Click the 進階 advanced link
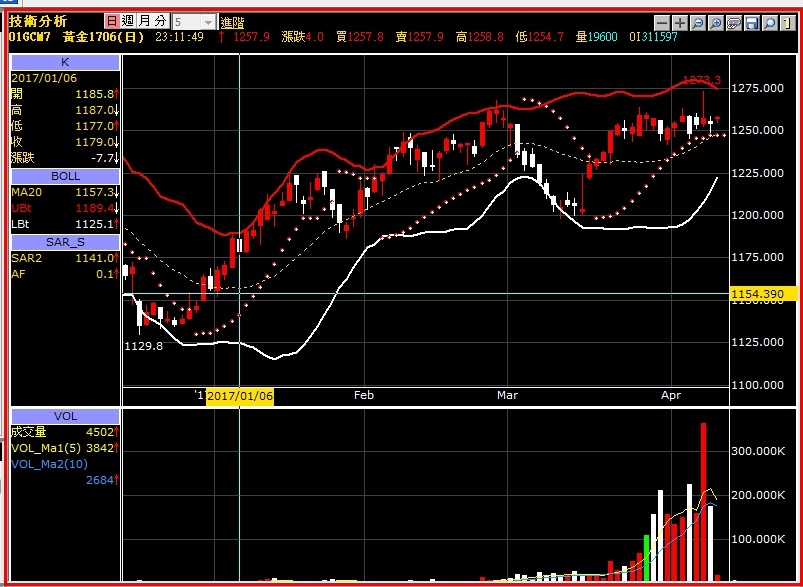Viewport: 803px width, 587px height. (x=233, y=23)
